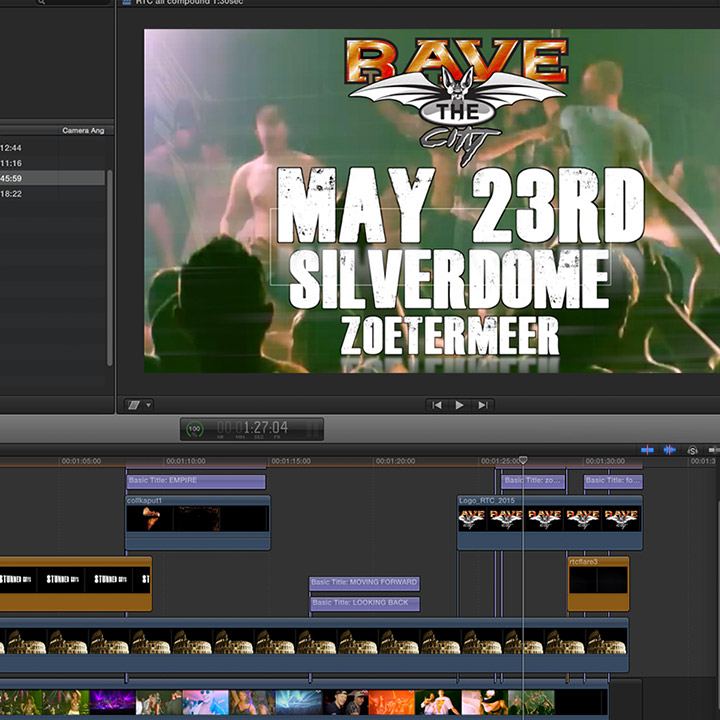Open the audio meters in the dashboard
The height and width of the screenshot is (720, 720).
tap(312, 429)
